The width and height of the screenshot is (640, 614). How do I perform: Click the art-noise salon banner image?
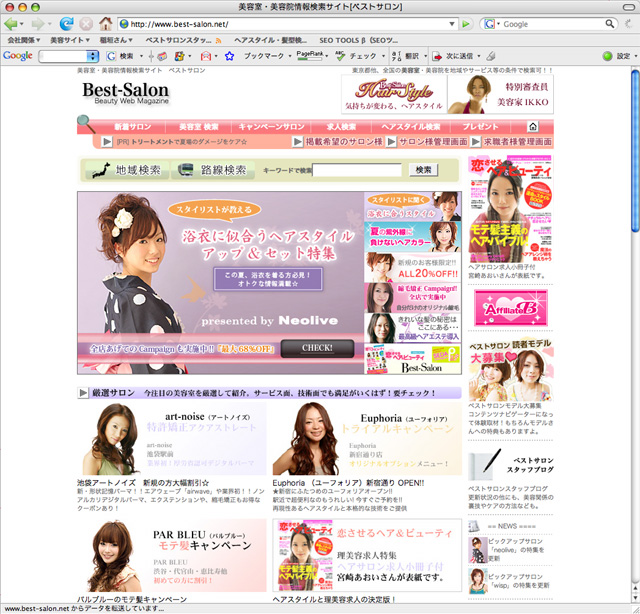point(172,439)
